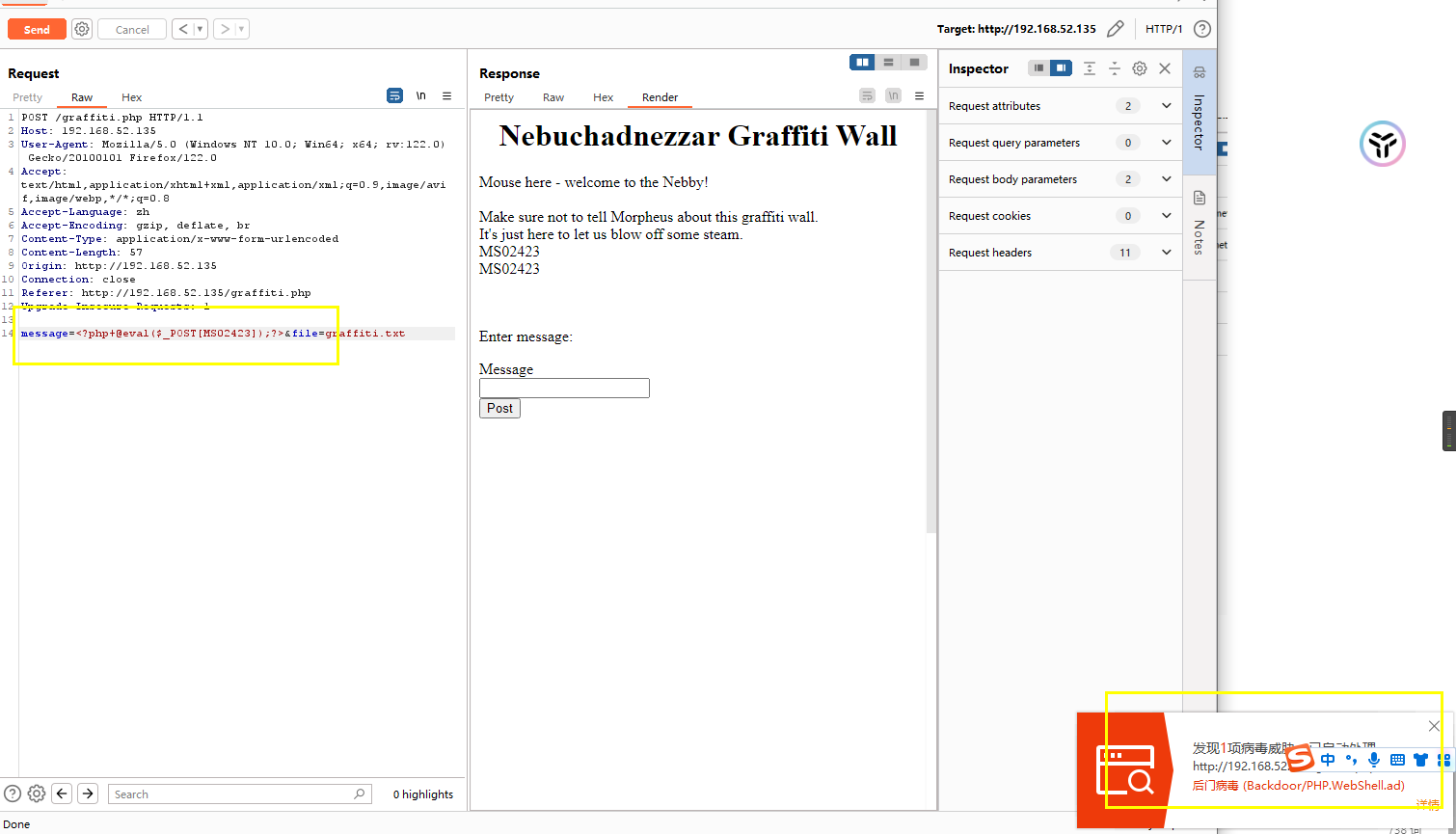
Task: Click the magnifier icon in search box
Action: (360, 794)
